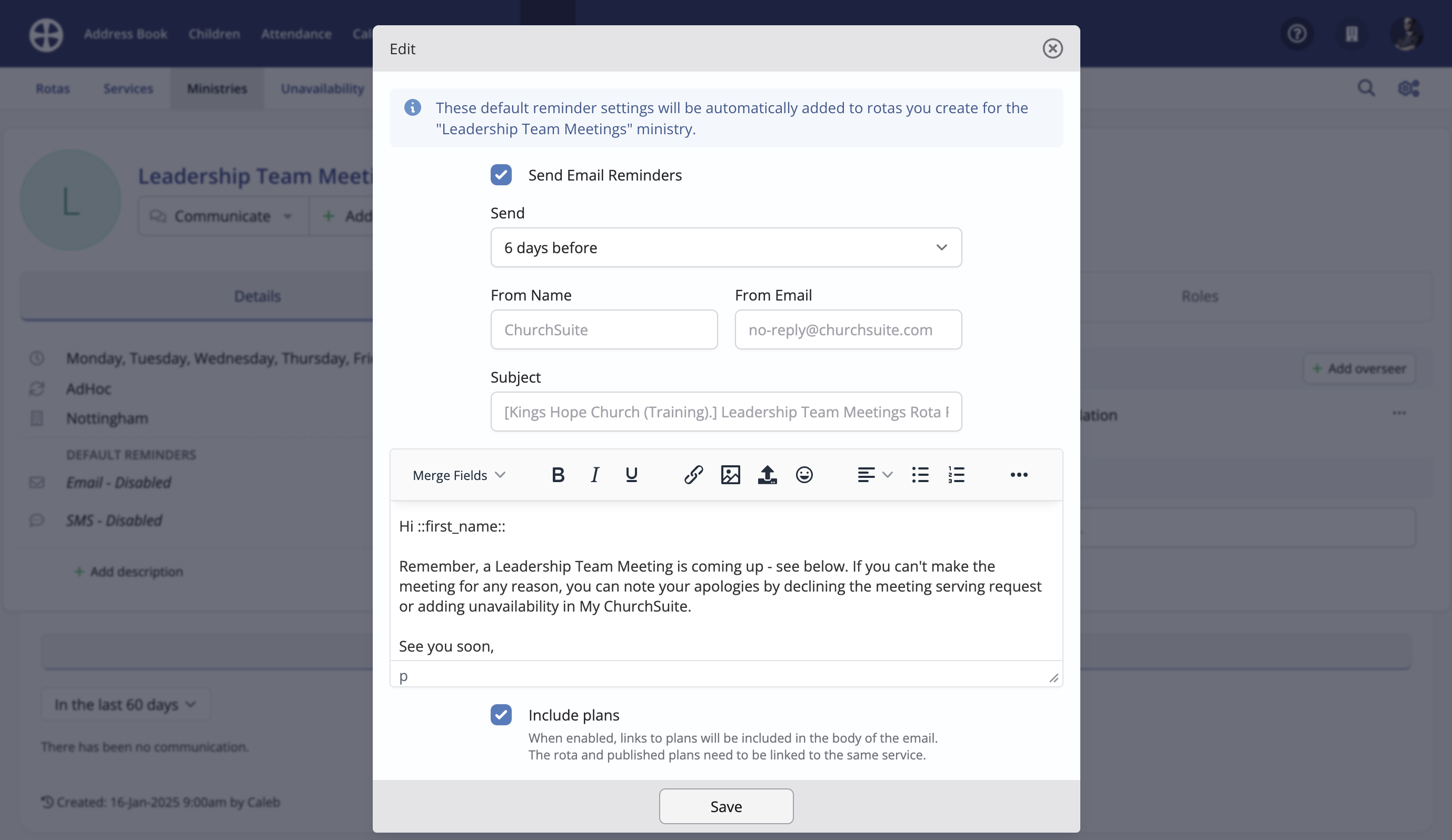The height and width of the screenshot is (840, 1452).
Task: Uncheck Send Email Reminders checkbox
Action: (501, 175)
